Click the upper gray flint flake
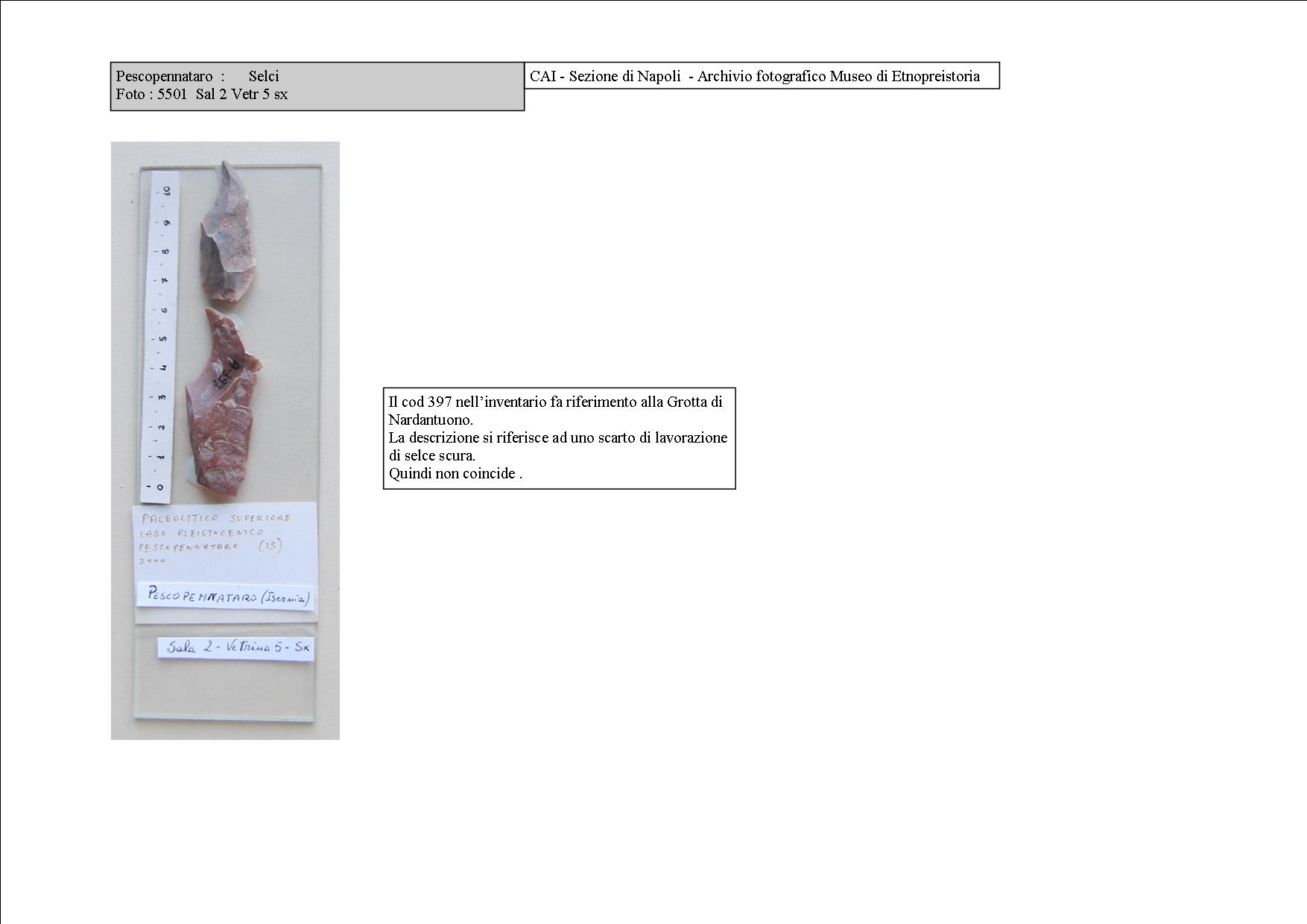 click(227, 232)
